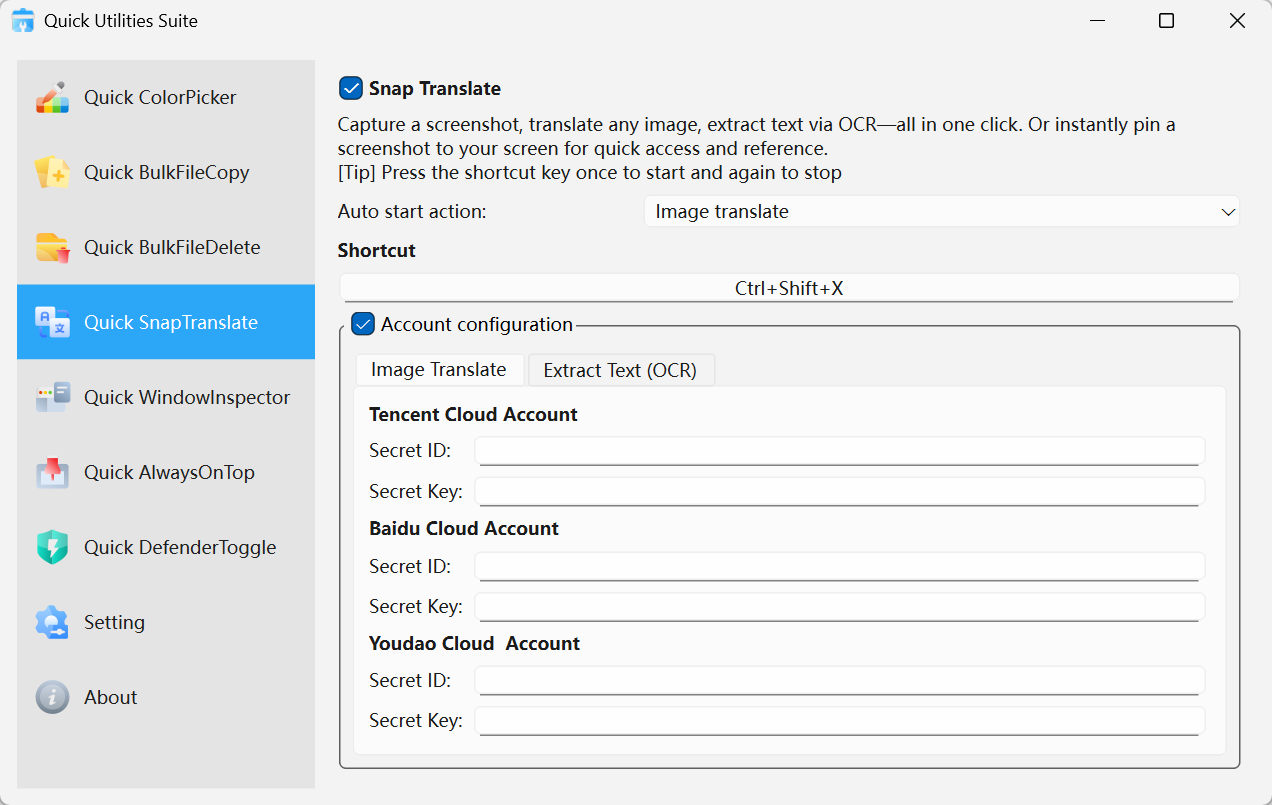Expand the Auto start action dropdown
The height and width of the screenshot is (805, 1272).
click(940, 212)
